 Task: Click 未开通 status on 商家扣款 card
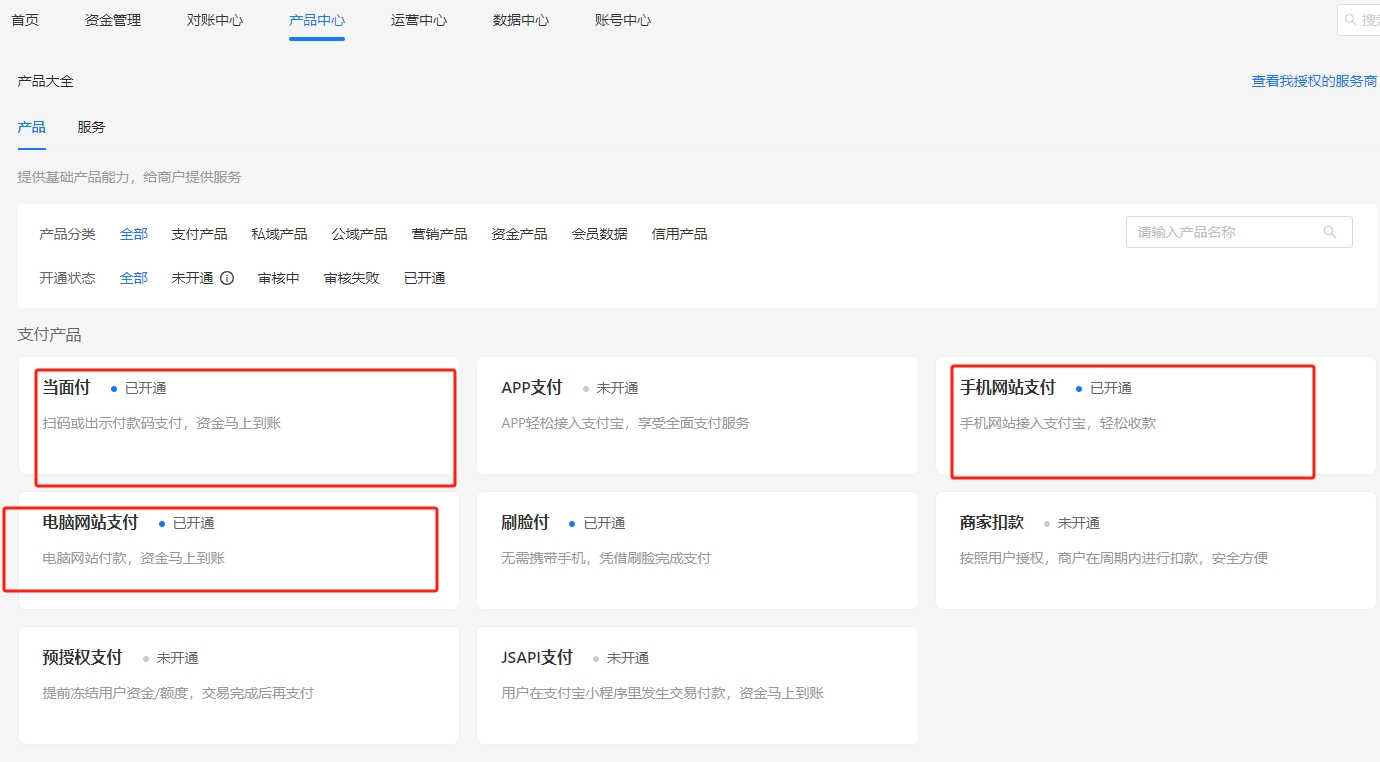point(1079,523)
